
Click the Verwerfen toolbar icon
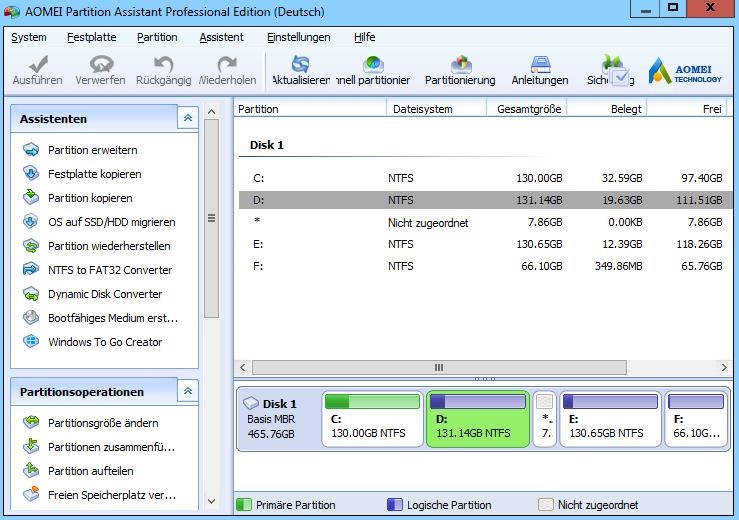pos(101,64)
